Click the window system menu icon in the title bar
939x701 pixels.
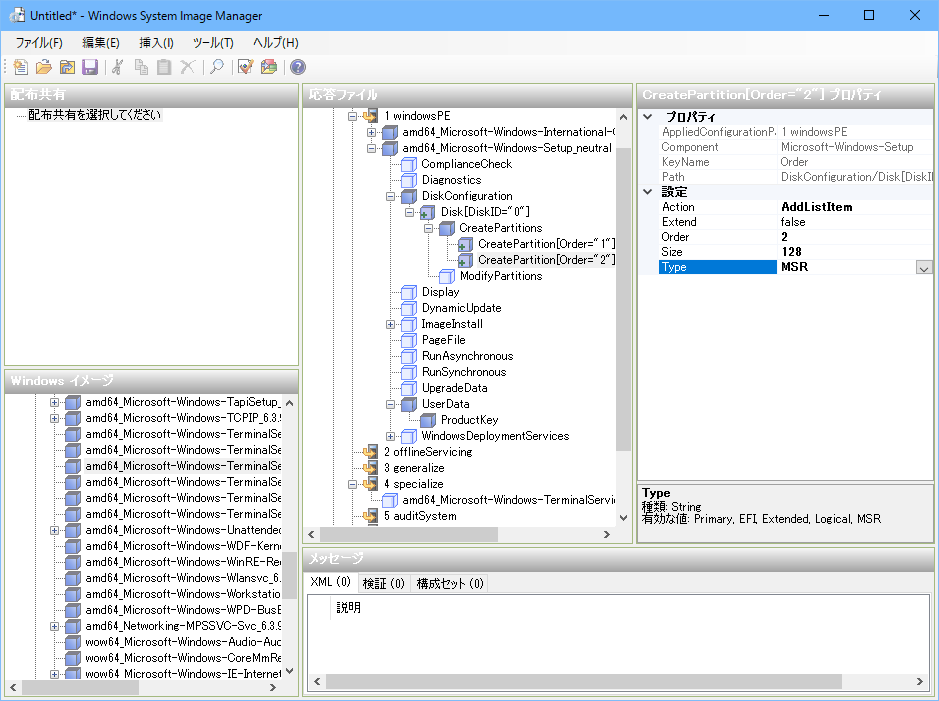(x=17, y=16)
